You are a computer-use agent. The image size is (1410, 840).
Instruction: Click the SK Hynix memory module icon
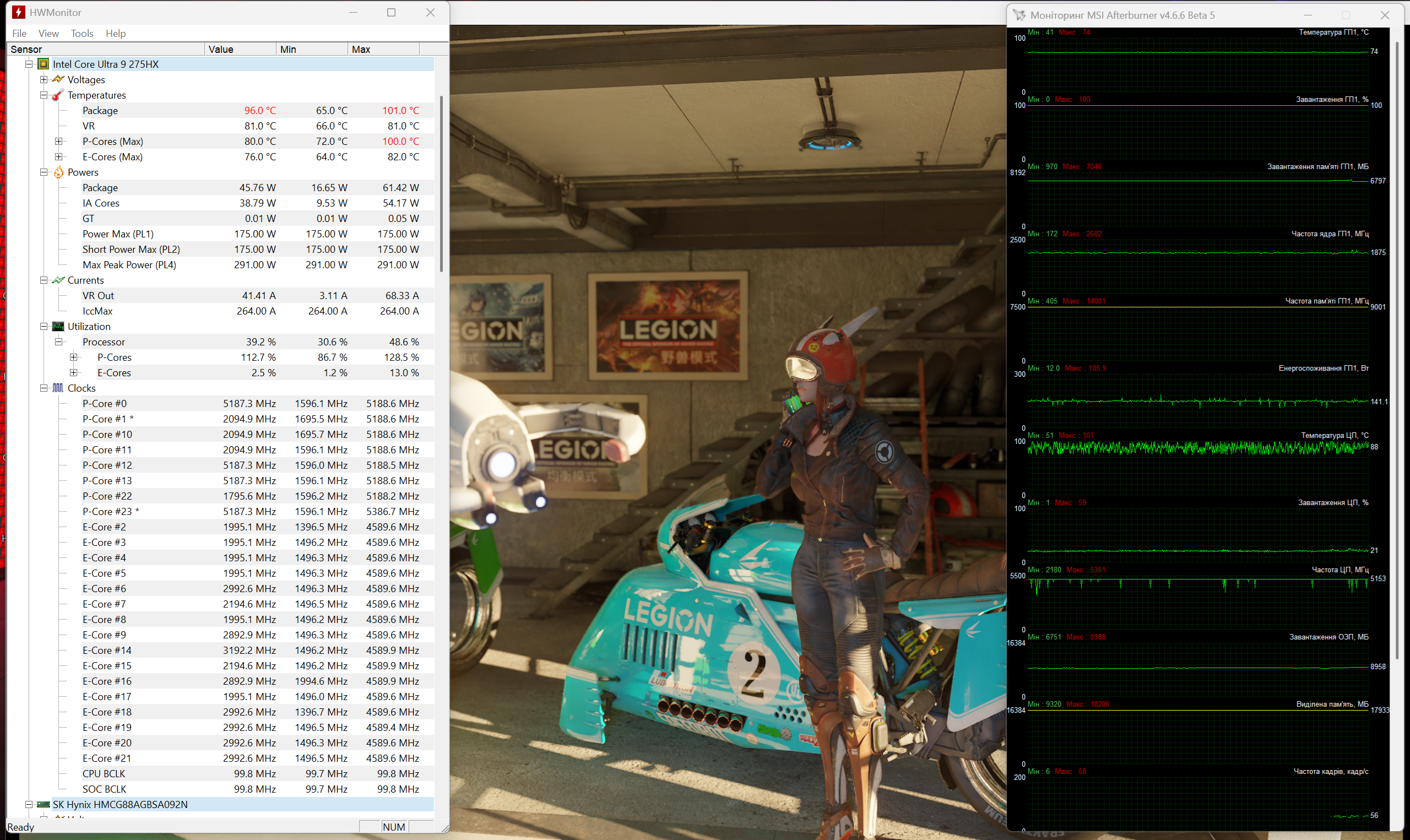(x=44, y=804)
